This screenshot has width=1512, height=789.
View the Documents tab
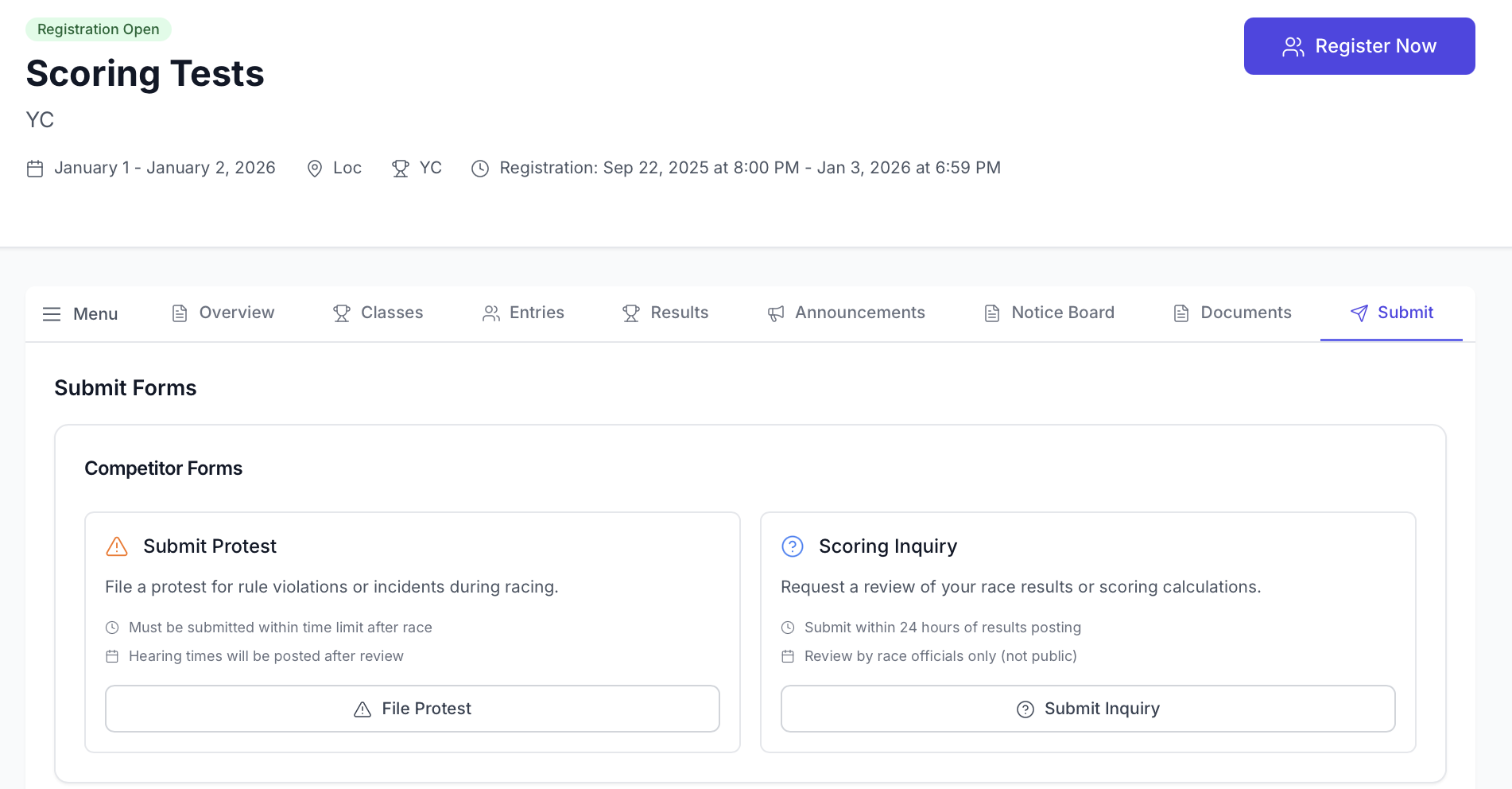[x=1231, y=313]
